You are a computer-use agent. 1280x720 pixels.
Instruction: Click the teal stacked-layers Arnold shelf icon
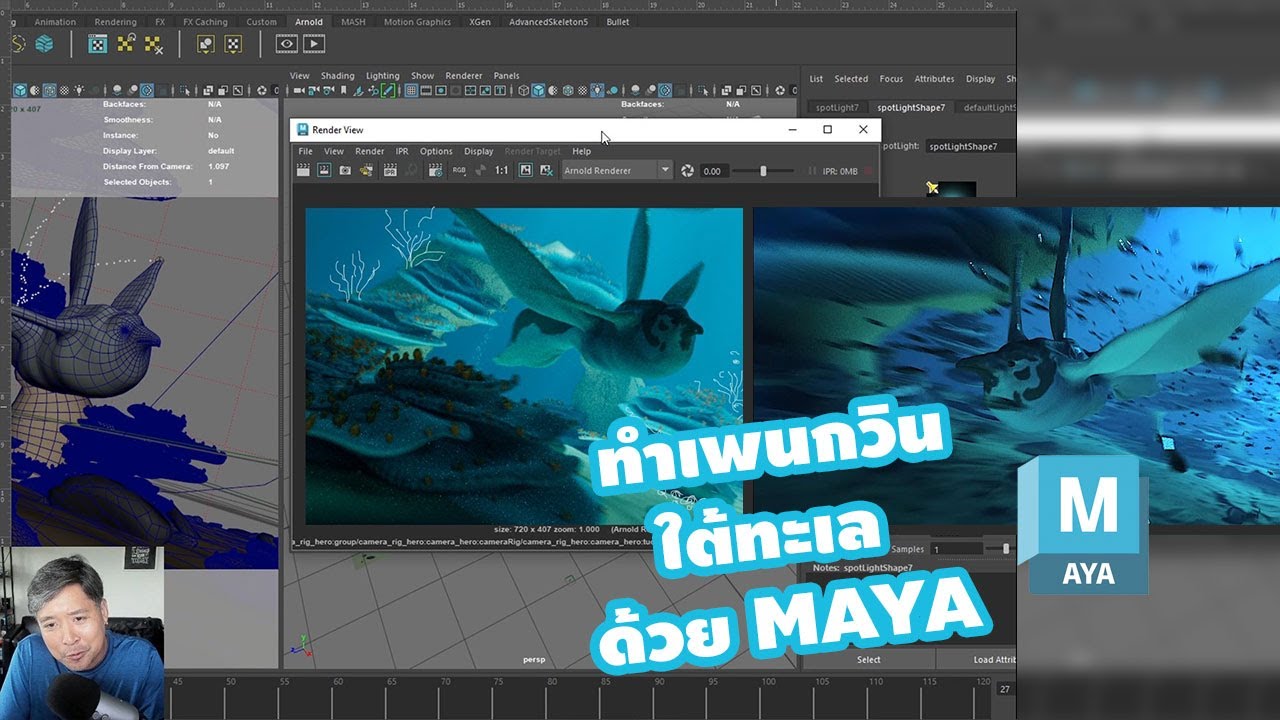(44, 44)
